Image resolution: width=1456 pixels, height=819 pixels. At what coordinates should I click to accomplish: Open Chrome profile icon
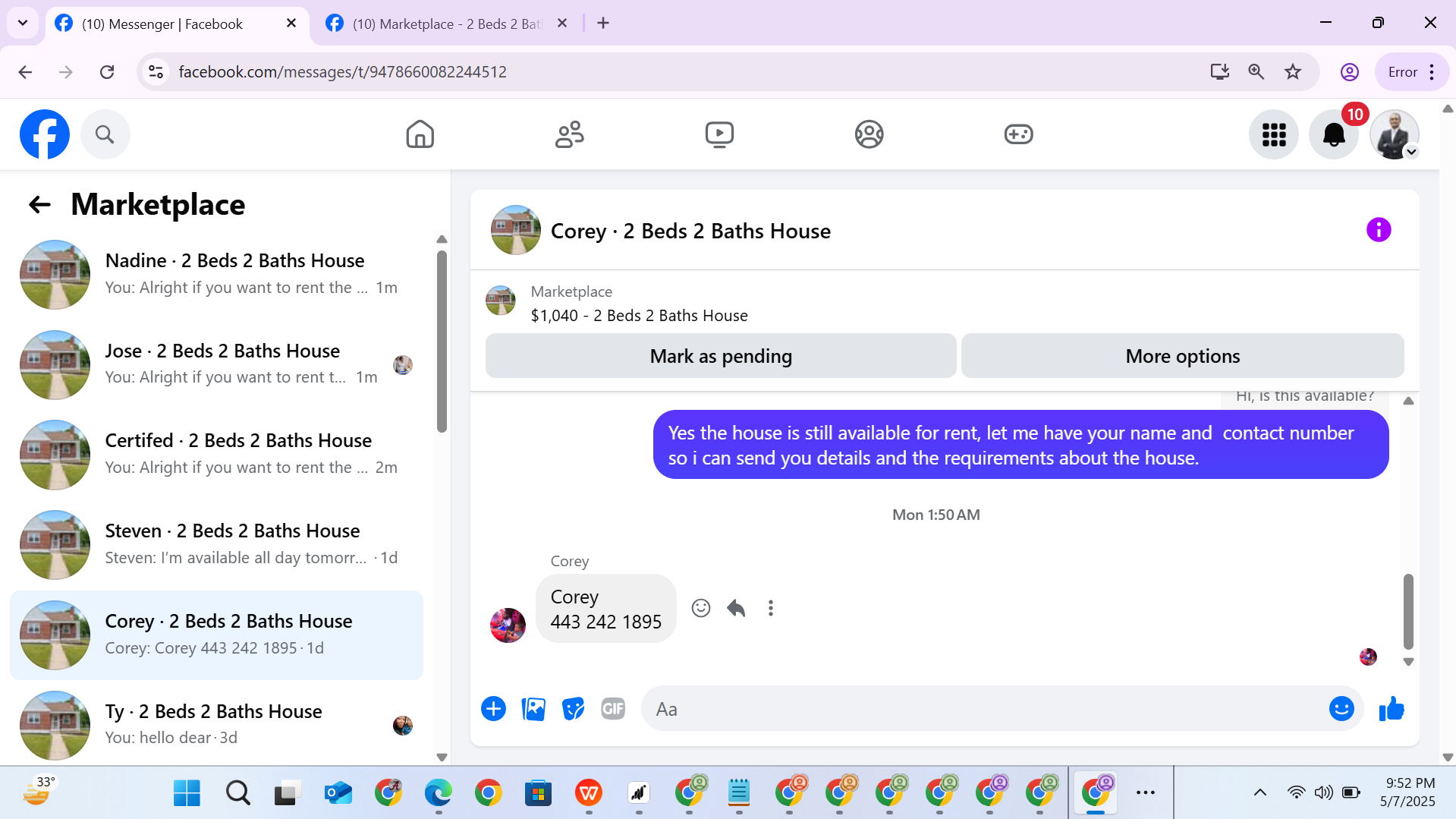click(1349, 72)
